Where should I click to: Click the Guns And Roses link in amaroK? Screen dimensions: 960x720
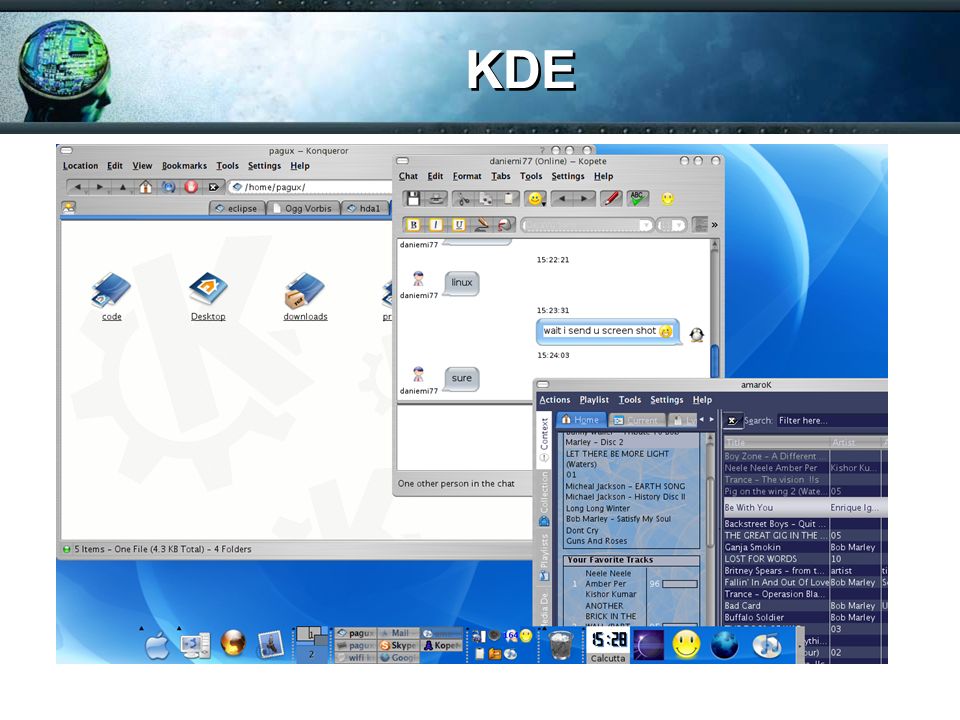(x=596, y=541)
